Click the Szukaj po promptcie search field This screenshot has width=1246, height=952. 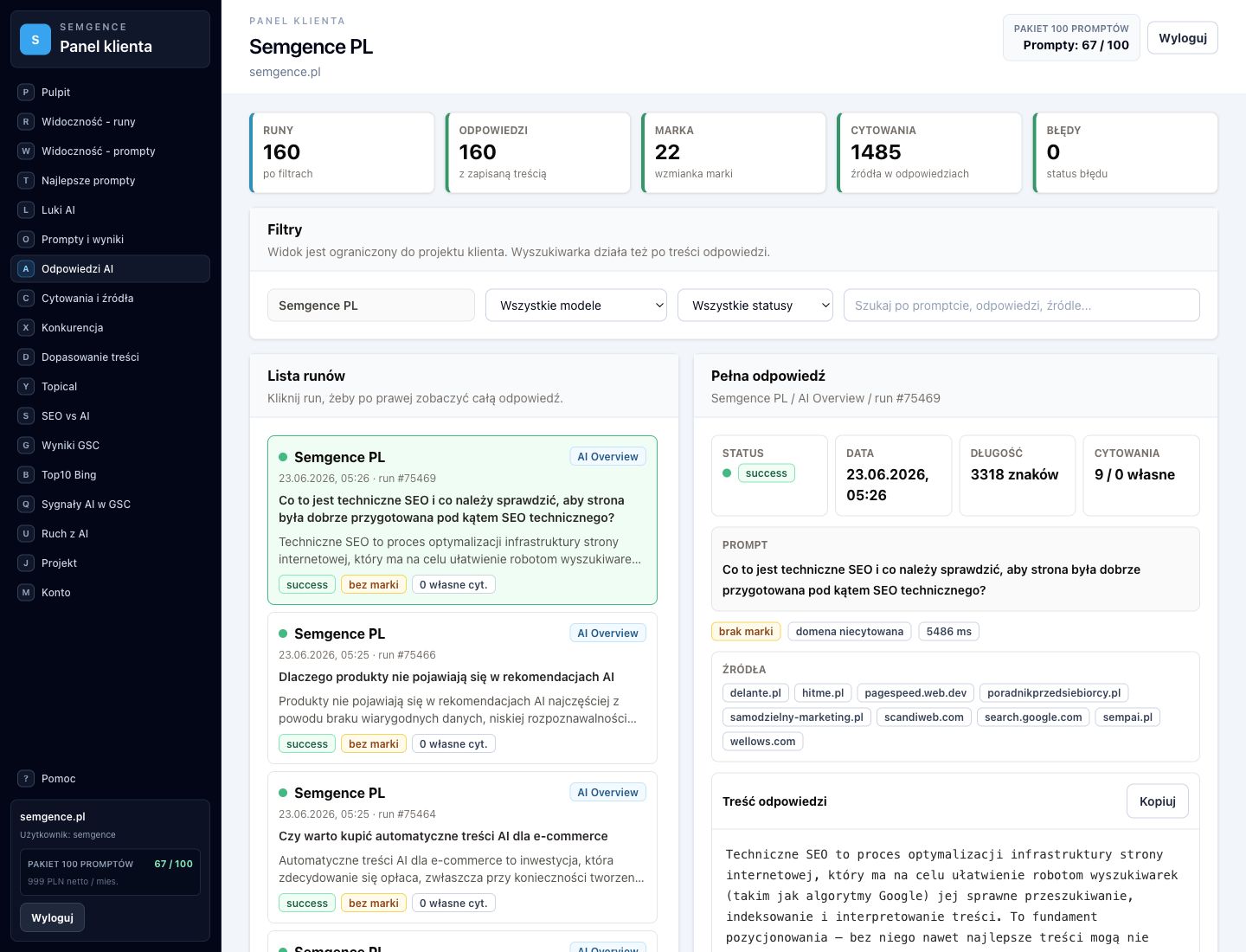1022,306
